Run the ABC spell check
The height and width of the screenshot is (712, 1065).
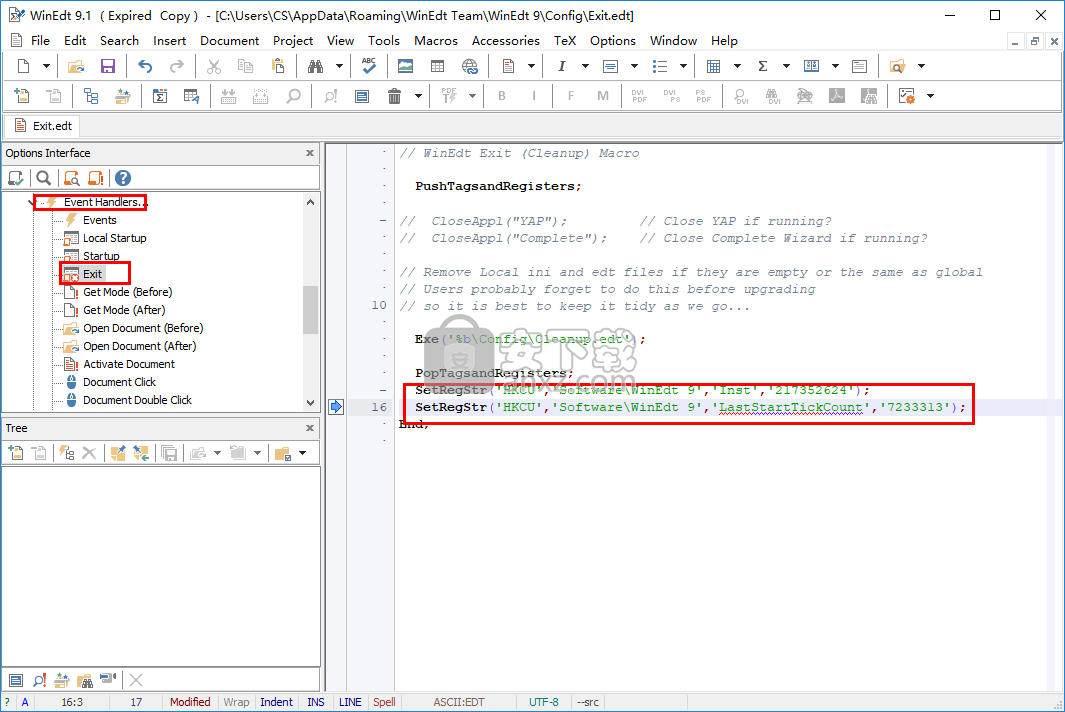pos(369,66)
